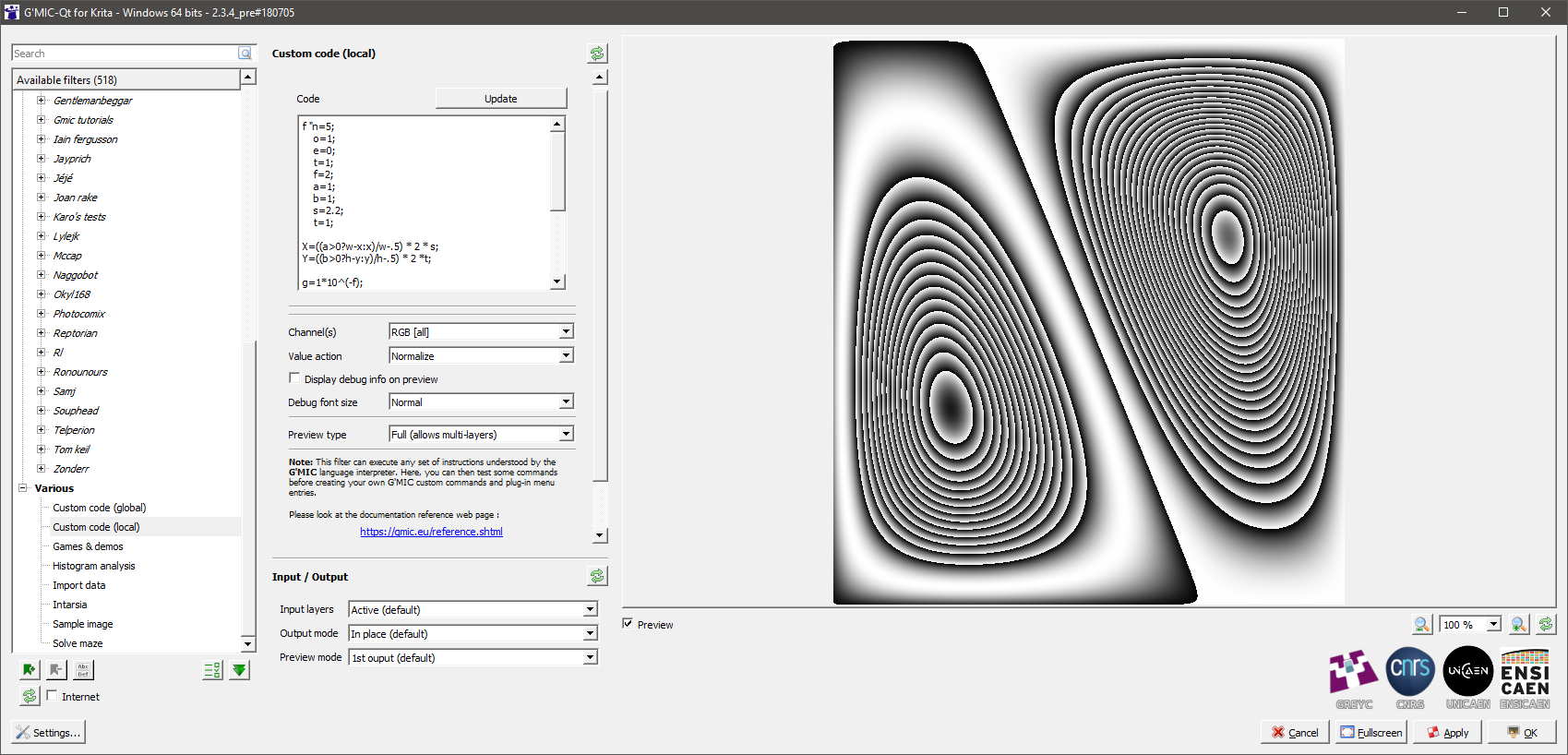1568x755 pixels.
Task: Click the green expand/collapse all arrow icon
Action: [x=240, y=670]
